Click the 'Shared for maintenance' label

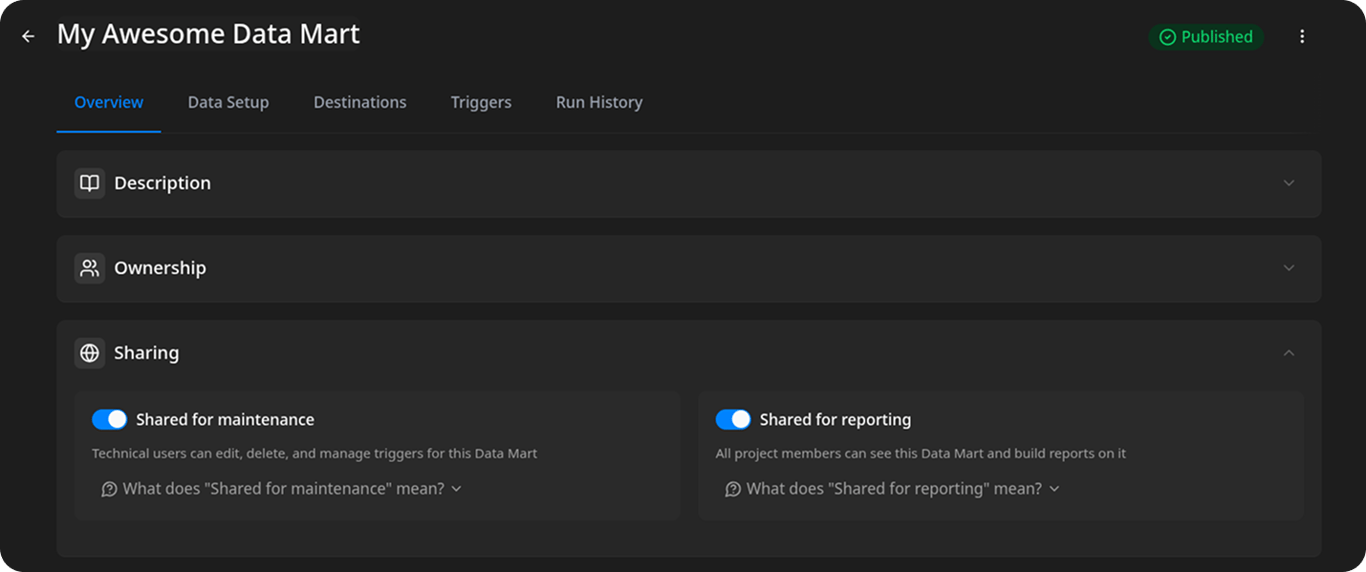point(225,420)
